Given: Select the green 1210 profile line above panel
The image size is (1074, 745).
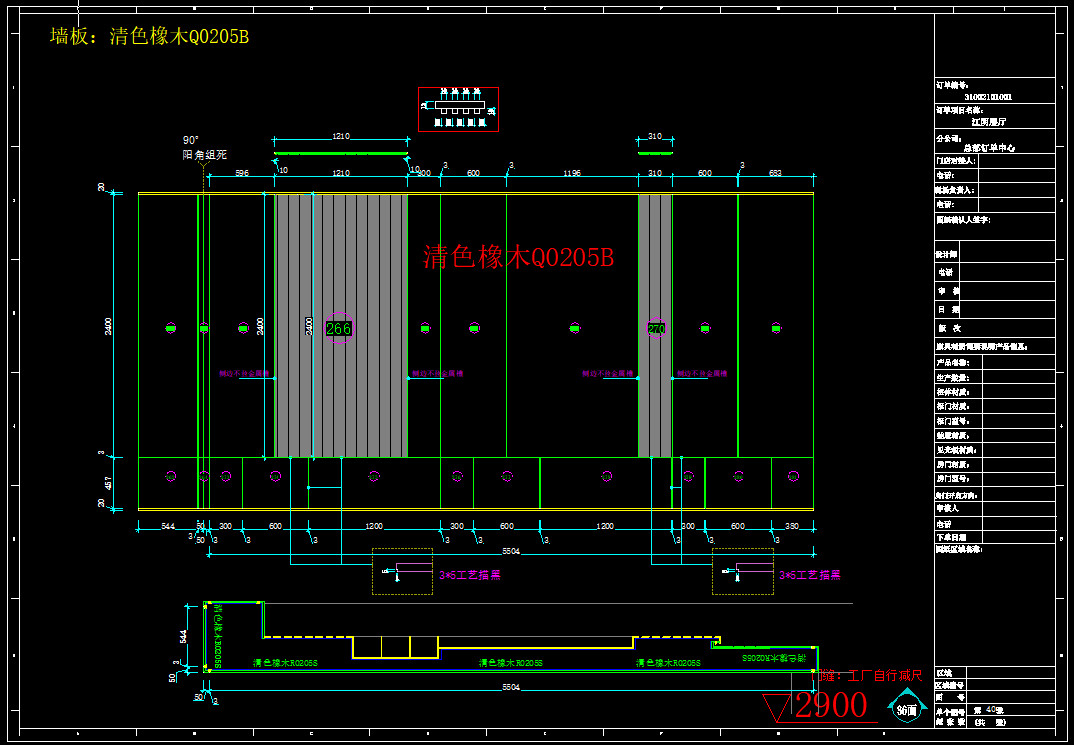Looking at the screenshot, I should (x=341, y=154).
